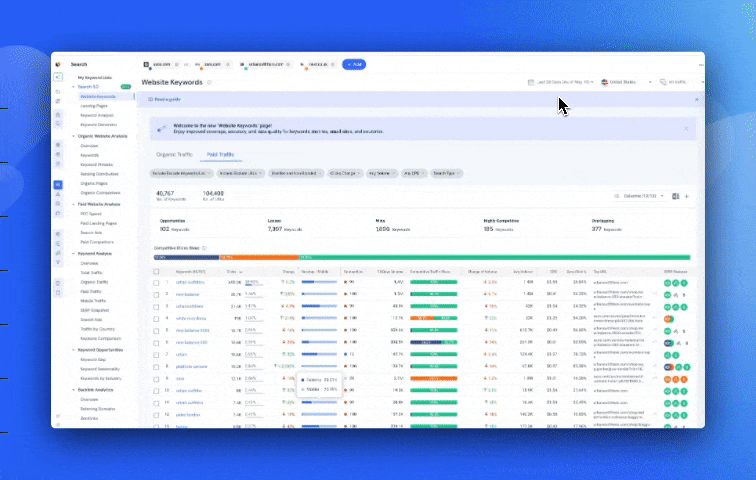Close the Website Keywords welcome banner
The width and height of the screenshot is (756, 480).
(686, 128)
